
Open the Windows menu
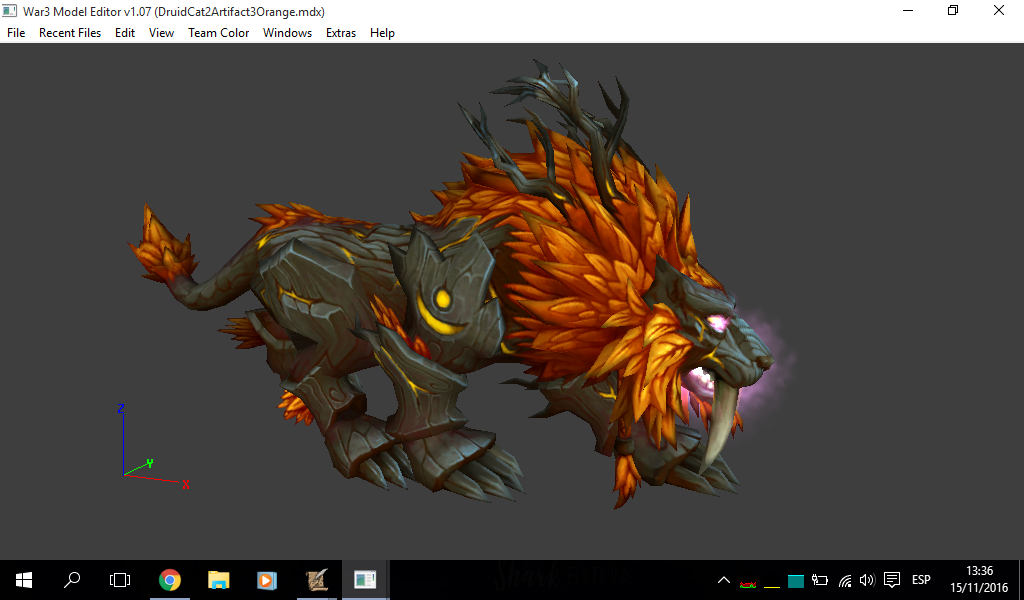pyautogui.click(x=287, y=33)
